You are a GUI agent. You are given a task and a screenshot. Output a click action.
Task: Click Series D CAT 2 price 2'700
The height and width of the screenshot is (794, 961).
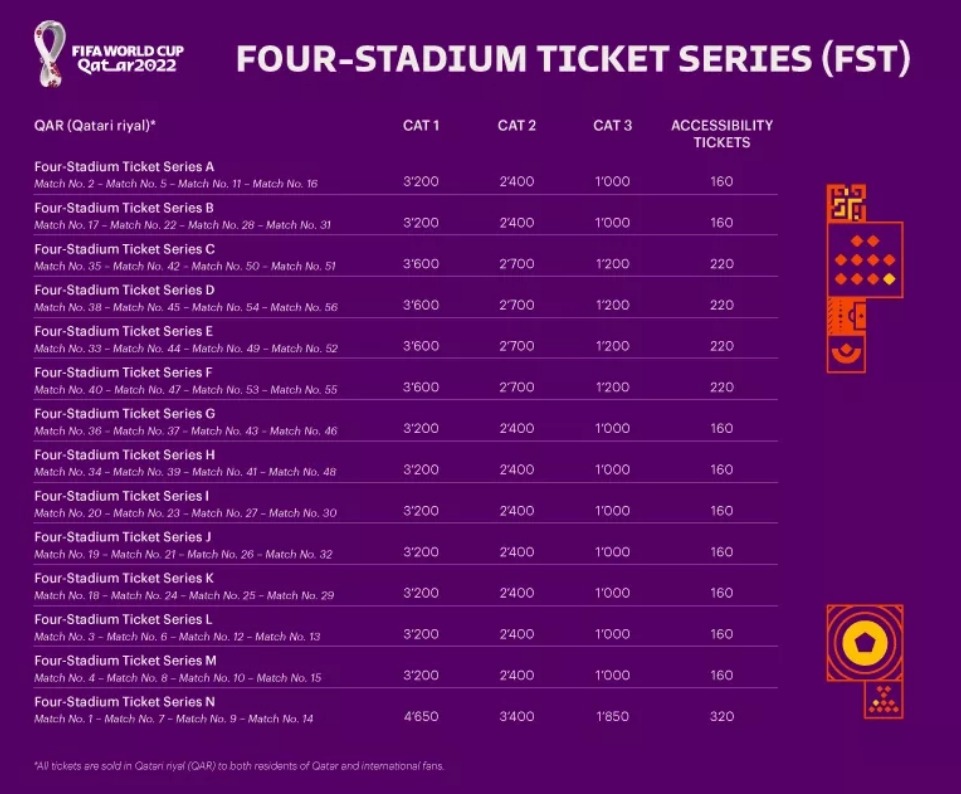coord(517,305)
